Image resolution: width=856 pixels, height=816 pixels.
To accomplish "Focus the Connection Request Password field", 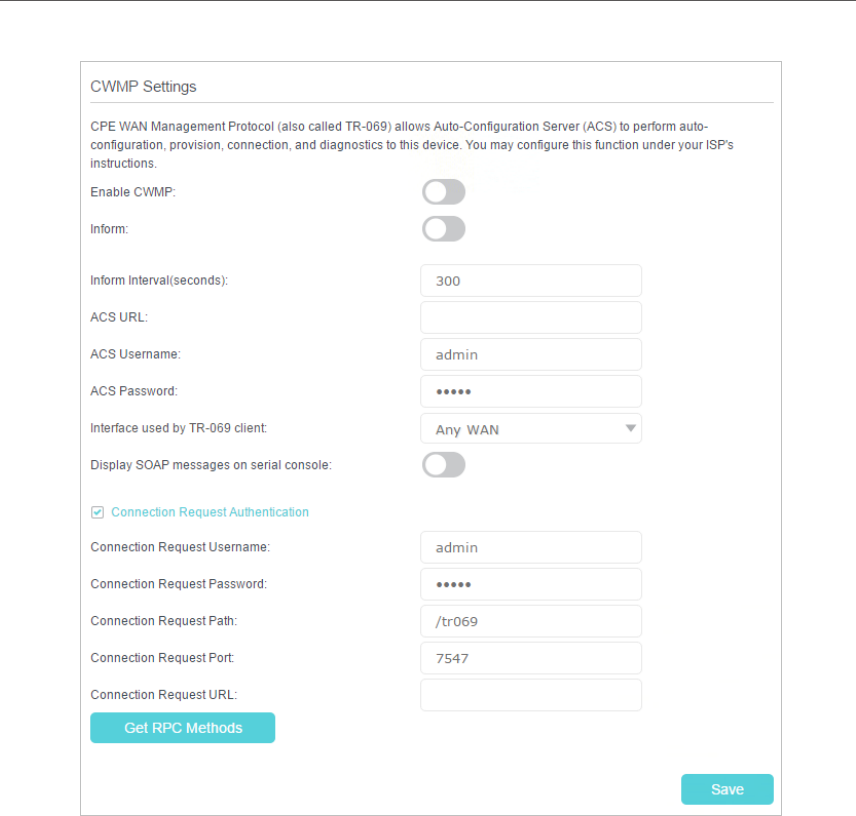I will (x=530, y=584).
